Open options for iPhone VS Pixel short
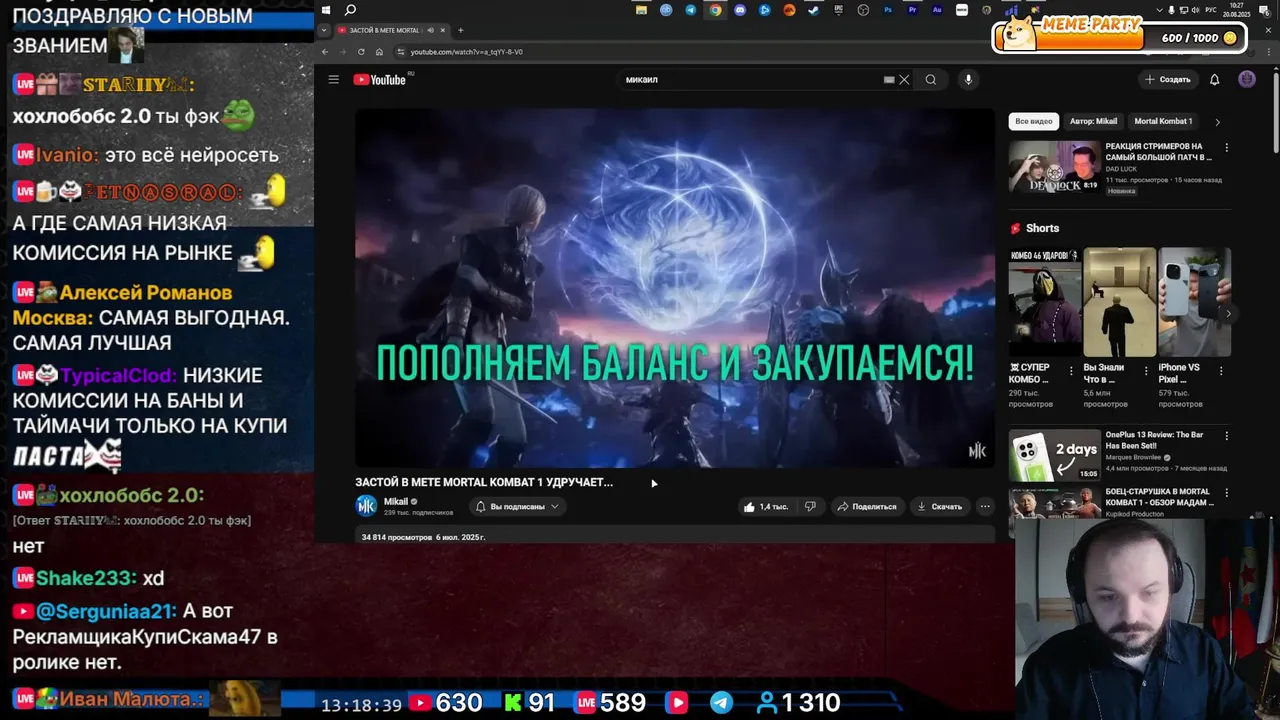Viewport: 1280px width, 720px height. click(1221, 370)
